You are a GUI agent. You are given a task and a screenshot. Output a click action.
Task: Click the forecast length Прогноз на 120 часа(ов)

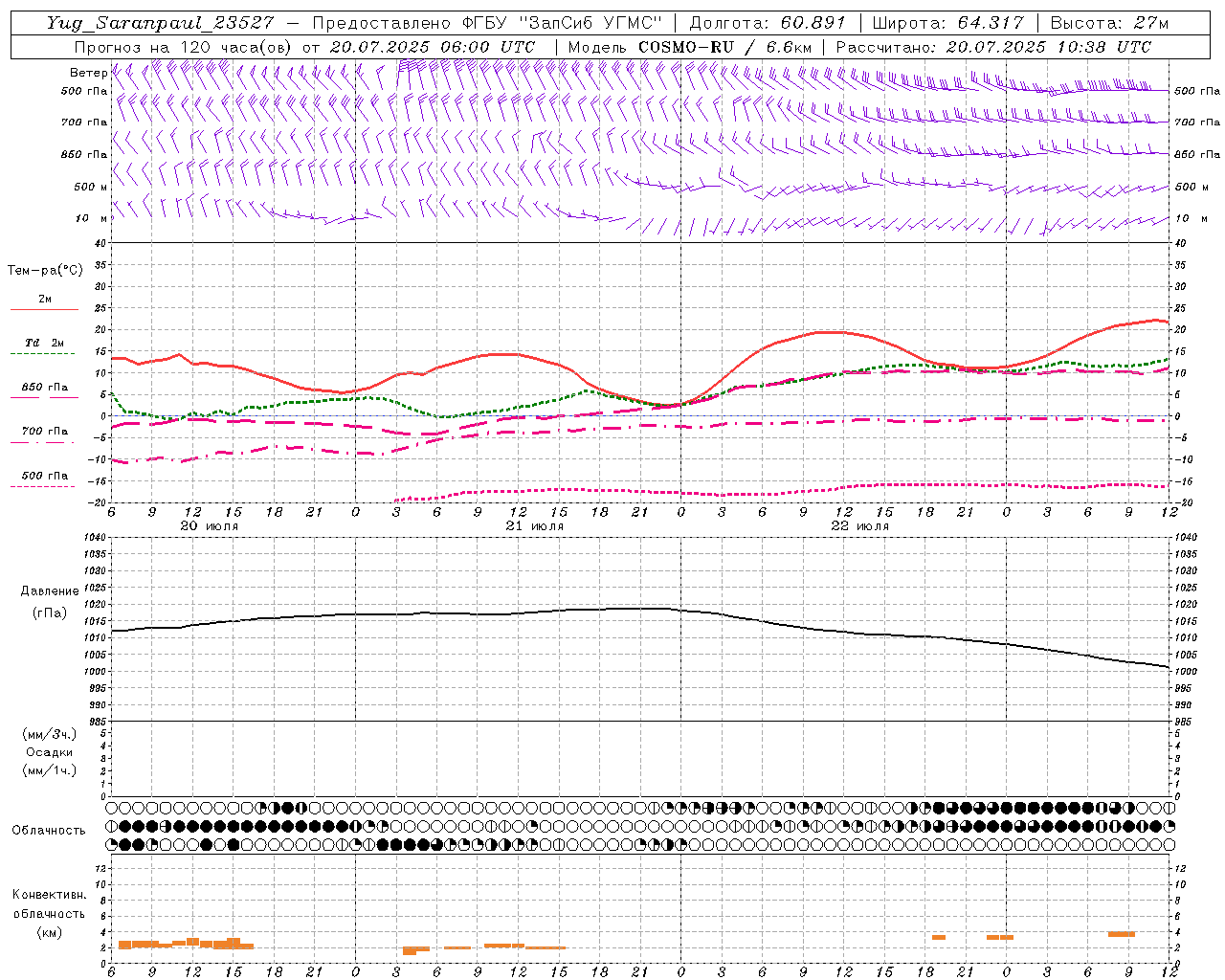tap(184, 47)
